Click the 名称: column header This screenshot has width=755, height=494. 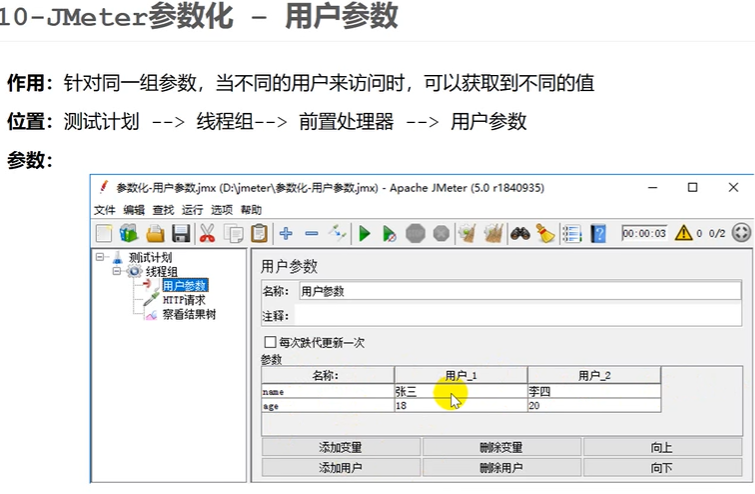(x=328, y=376)
